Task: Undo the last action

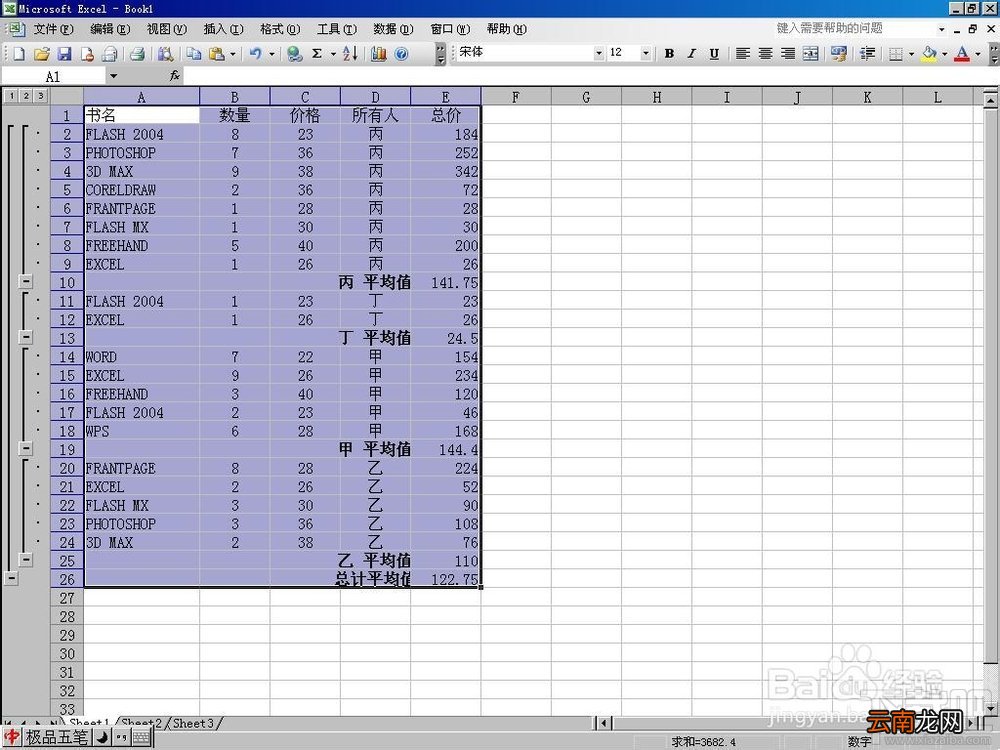Action: 256,54
